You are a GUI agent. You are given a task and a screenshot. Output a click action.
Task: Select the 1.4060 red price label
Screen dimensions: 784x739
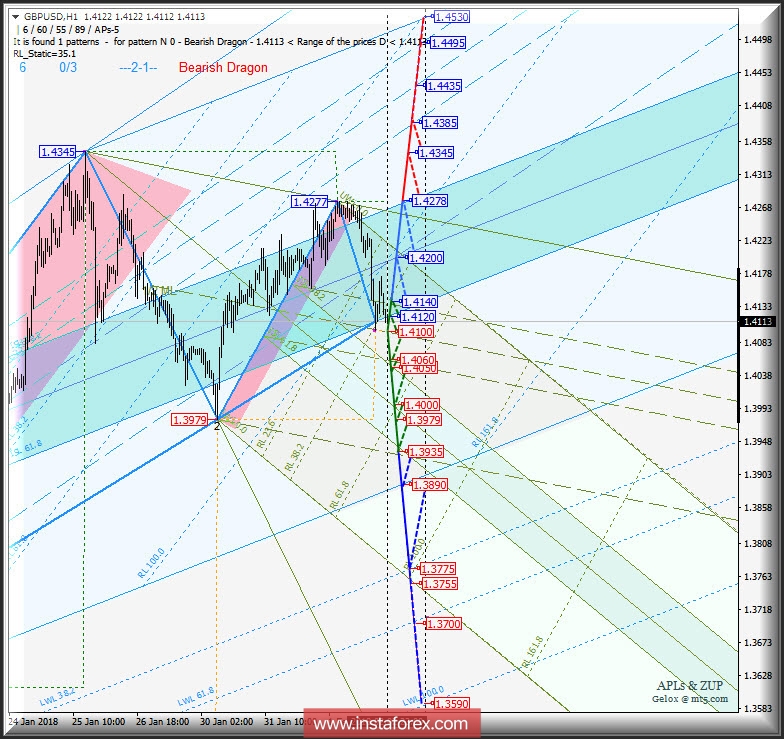tap(418, 360)
